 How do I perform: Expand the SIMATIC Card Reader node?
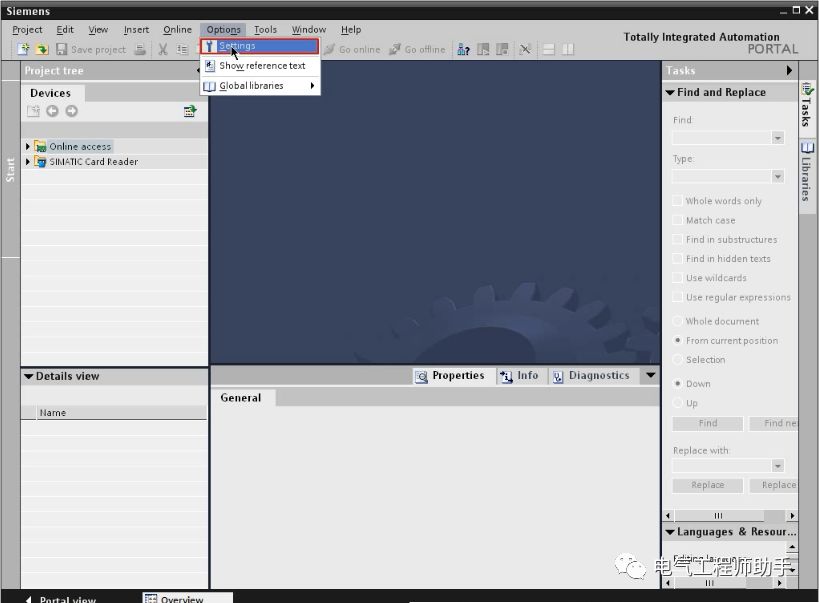28,161
